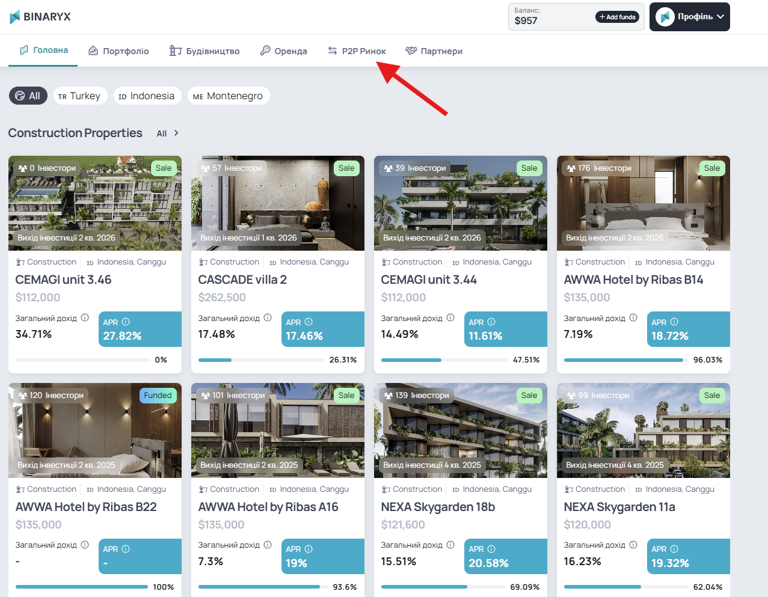Image resolution: width=768 pixels, height=597 pixels.
Task: Click APR info icon on NEXA 18b
Action: pyautogui.click(x=491, y=549)
